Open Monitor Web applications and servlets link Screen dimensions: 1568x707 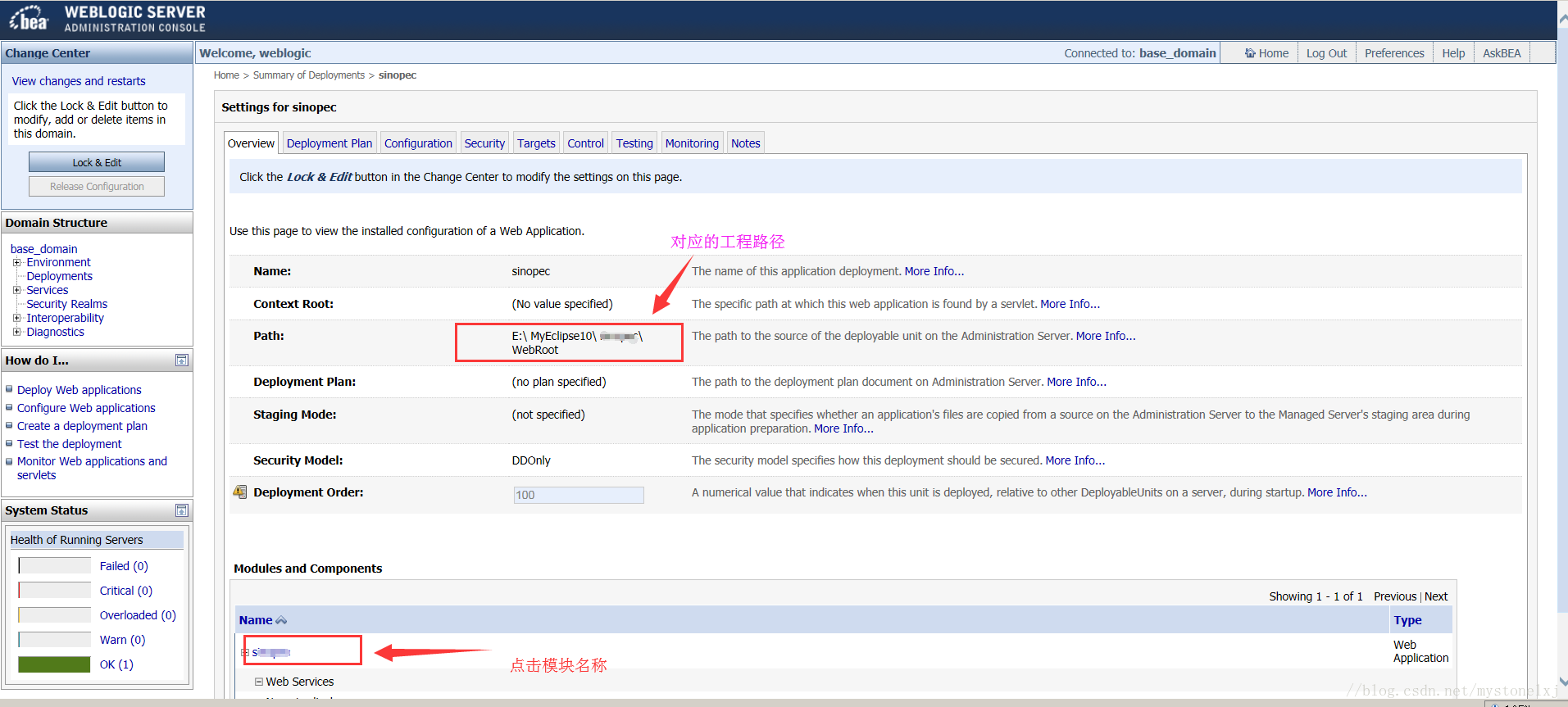pyautogui.click(x=92, y=468)
